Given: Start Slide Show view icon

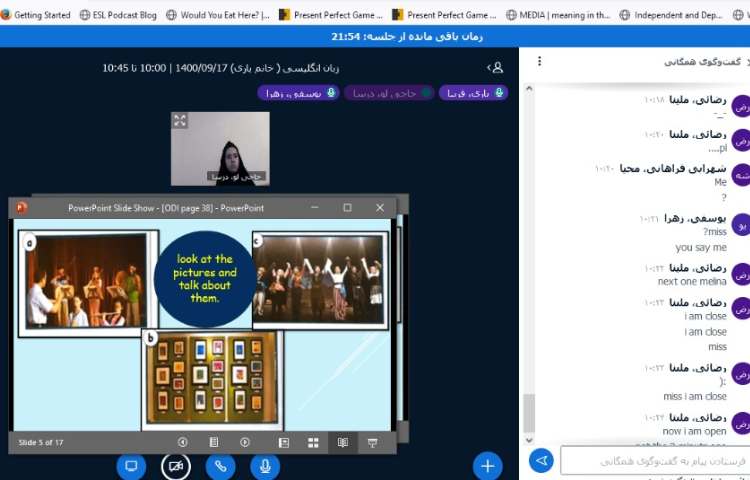Looking at the screenshot, I should tap(372, 442).
